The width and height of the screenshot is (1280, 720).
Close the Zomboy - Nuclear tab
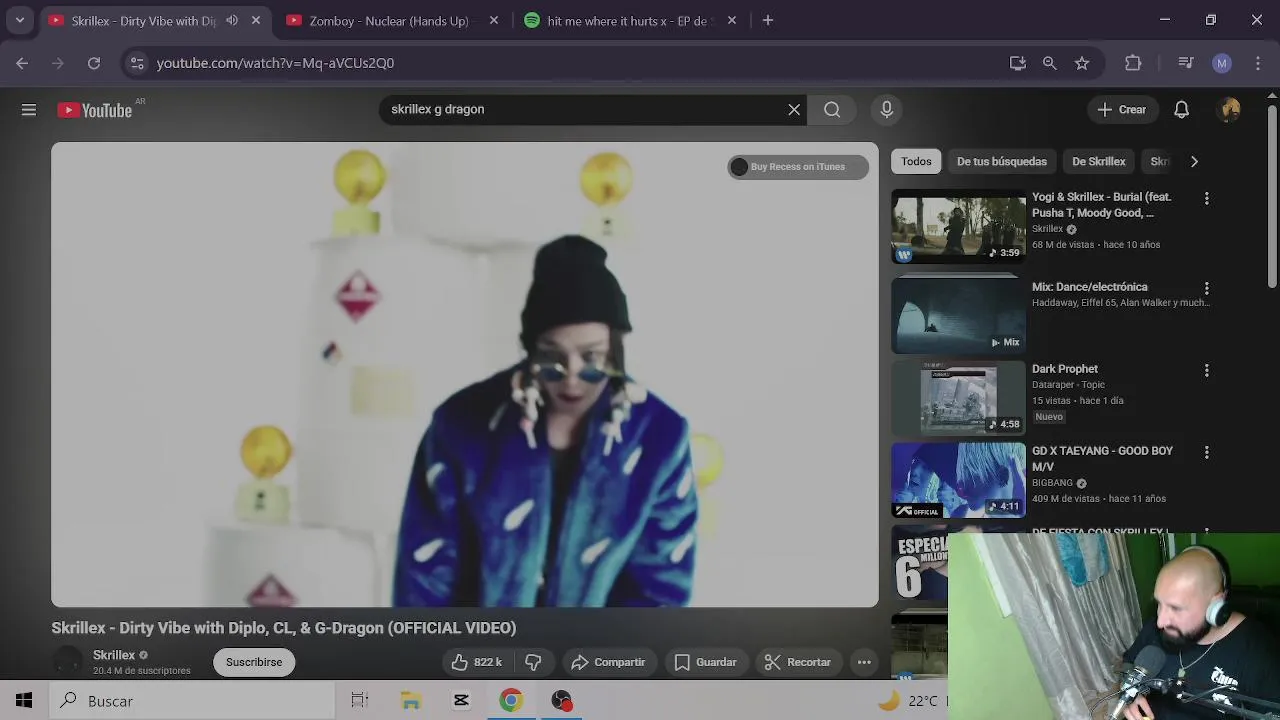pos(493,20)
